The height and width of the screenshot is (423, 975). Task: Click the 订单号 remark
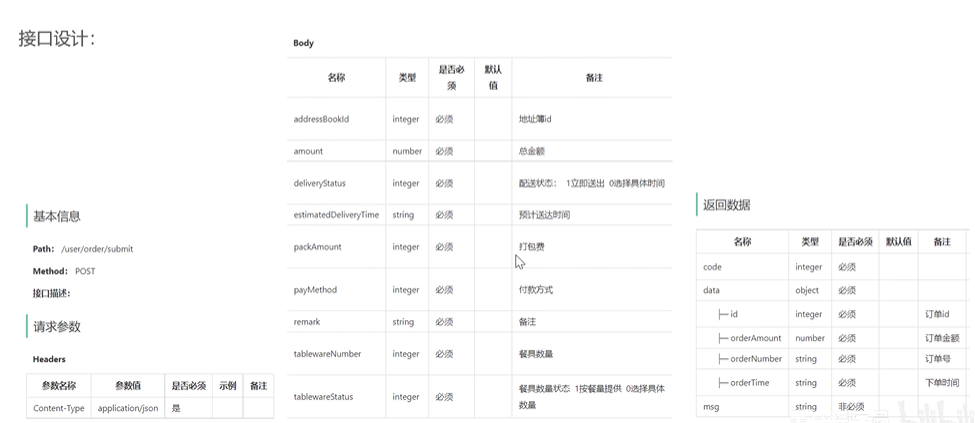tap(938, 359)
